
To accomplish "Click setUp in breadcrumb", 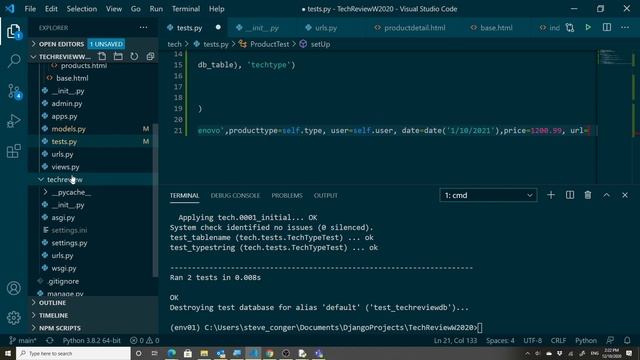I will point(320,44).
